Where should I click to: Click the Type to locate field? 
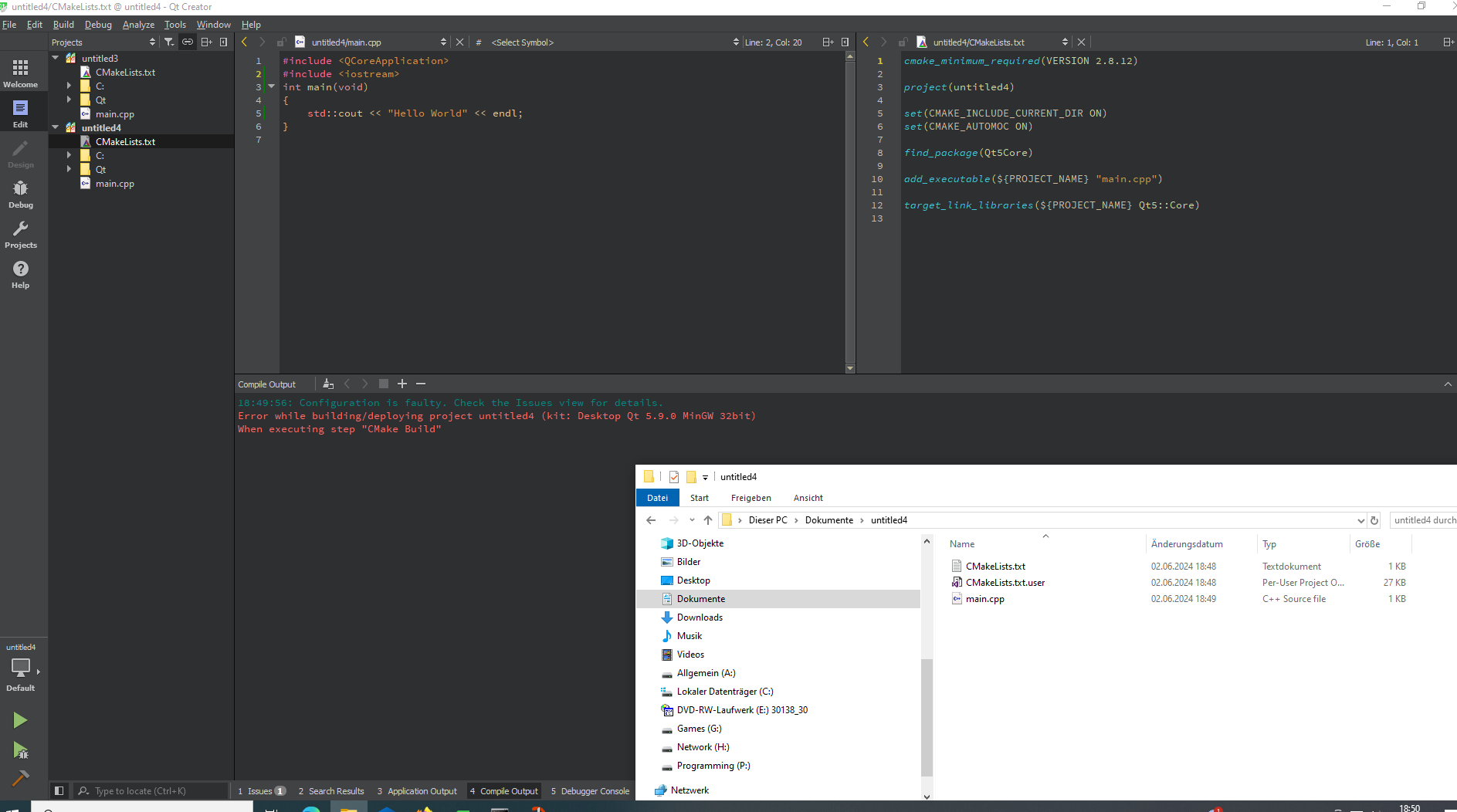(151, 791)
